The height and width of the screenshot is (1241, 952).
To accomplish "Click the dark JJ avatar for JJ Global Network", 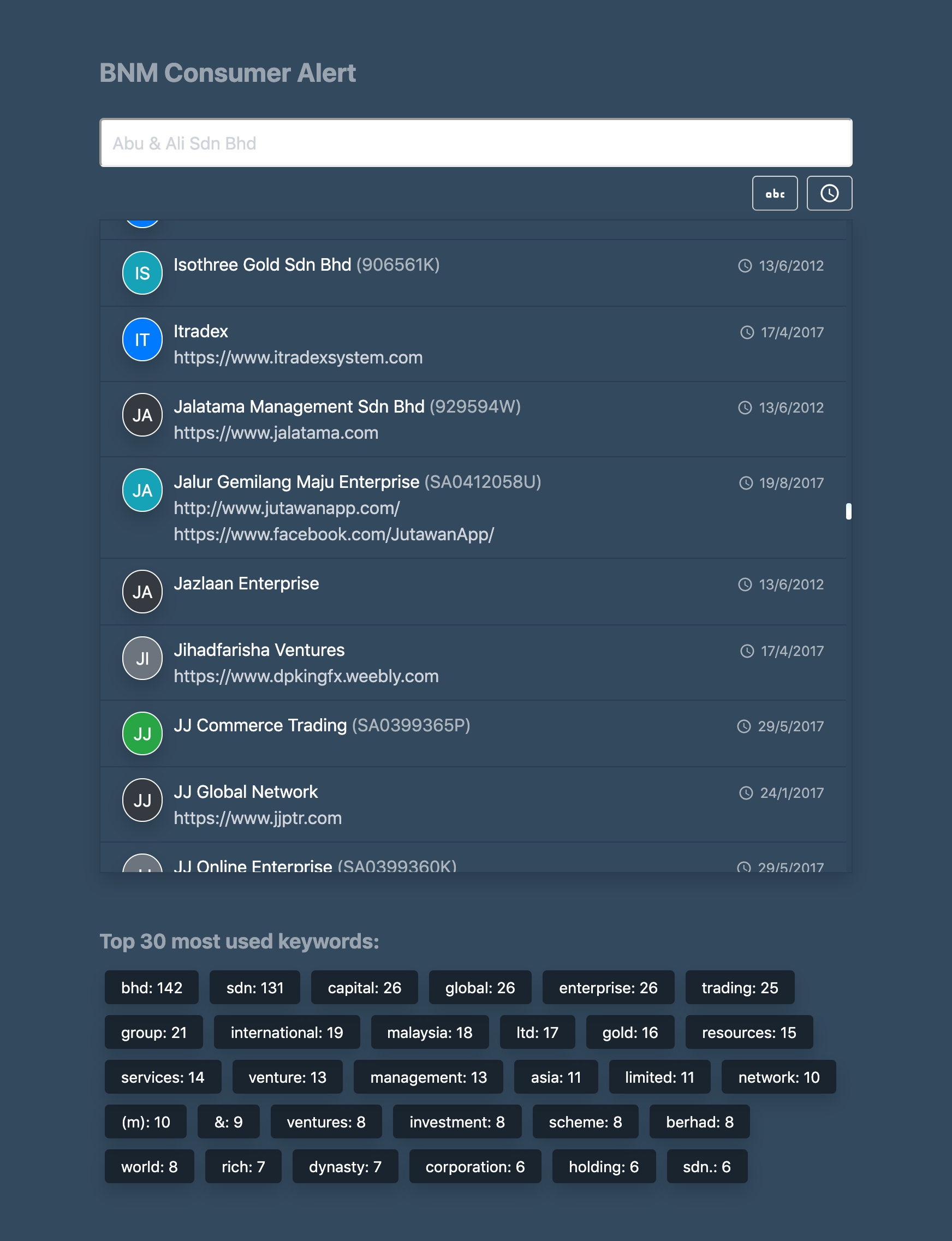I will (x=142, y=800).
